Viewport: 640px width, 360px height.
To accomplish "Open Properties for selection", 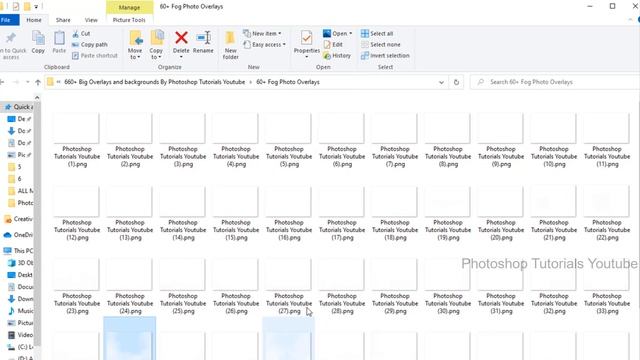I will click(x=307, y=44).
